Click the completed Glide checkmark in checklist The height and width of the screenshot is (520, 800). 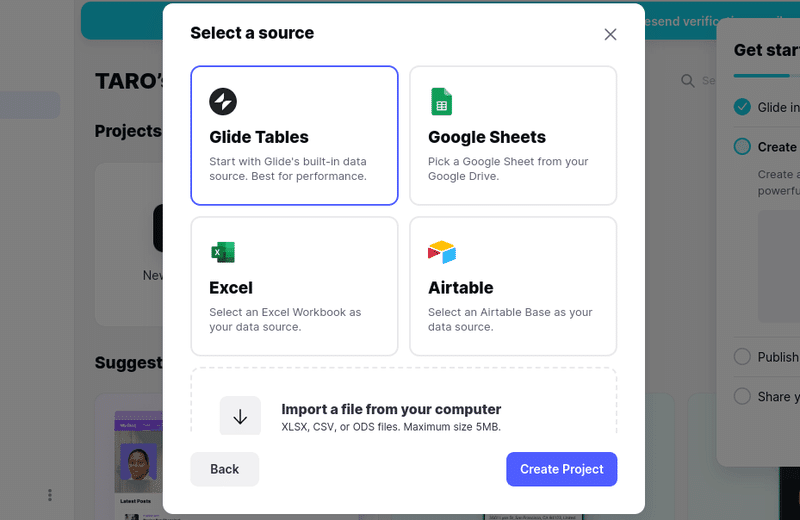(742, 107)
